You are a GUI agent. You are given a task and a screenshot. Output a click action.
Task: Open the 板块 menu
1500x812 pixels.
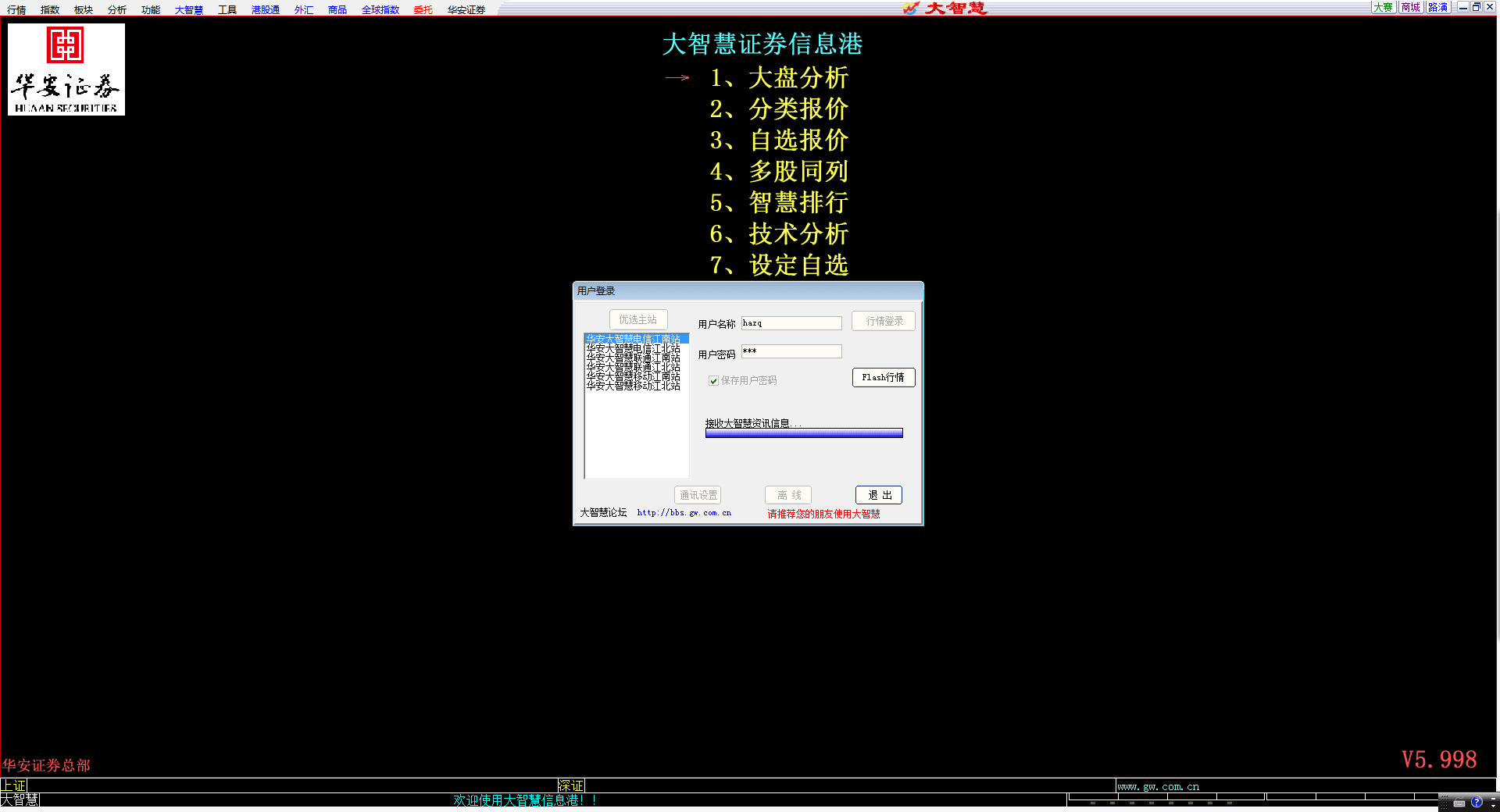[84, 9]
